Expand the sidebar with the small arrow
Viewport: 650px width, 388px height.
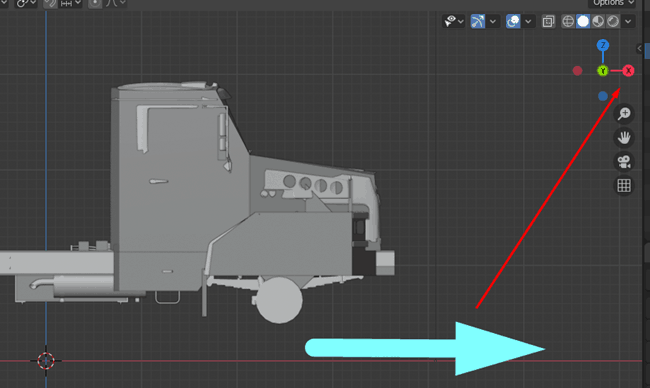click(x=639, y=48)
